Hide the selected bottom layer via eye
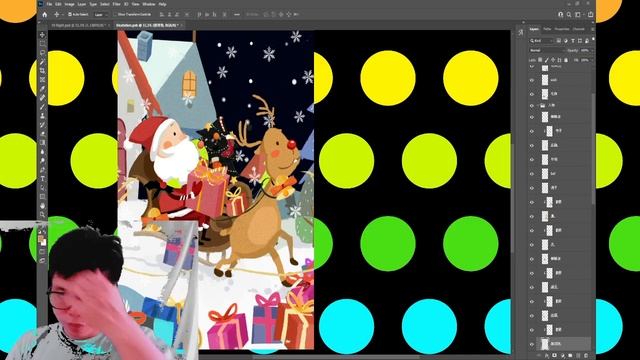The height and width of the screenshot is (360, 640). pyautogui.click(x=532, y=344)
